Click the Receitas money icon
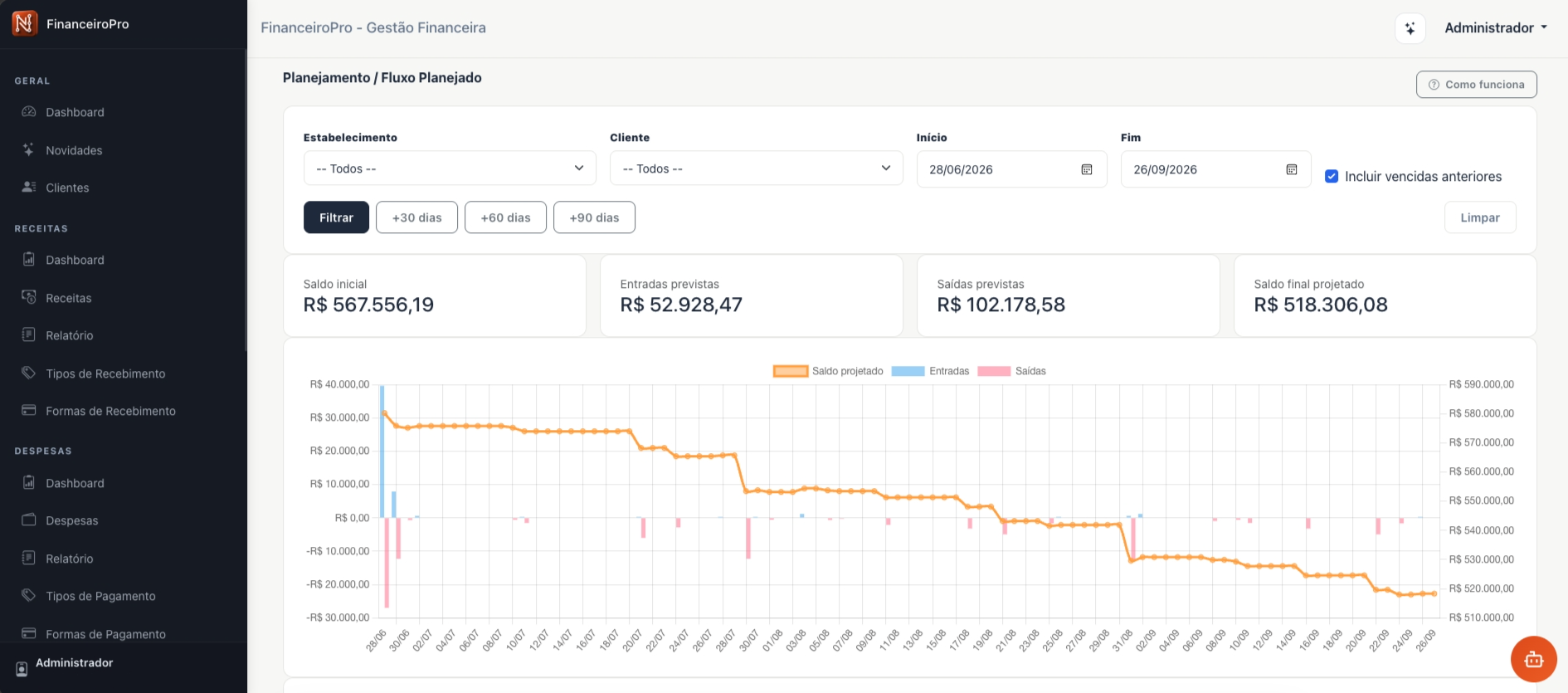This screenshot has width=1568, height=693. click(x=29, y=297)
